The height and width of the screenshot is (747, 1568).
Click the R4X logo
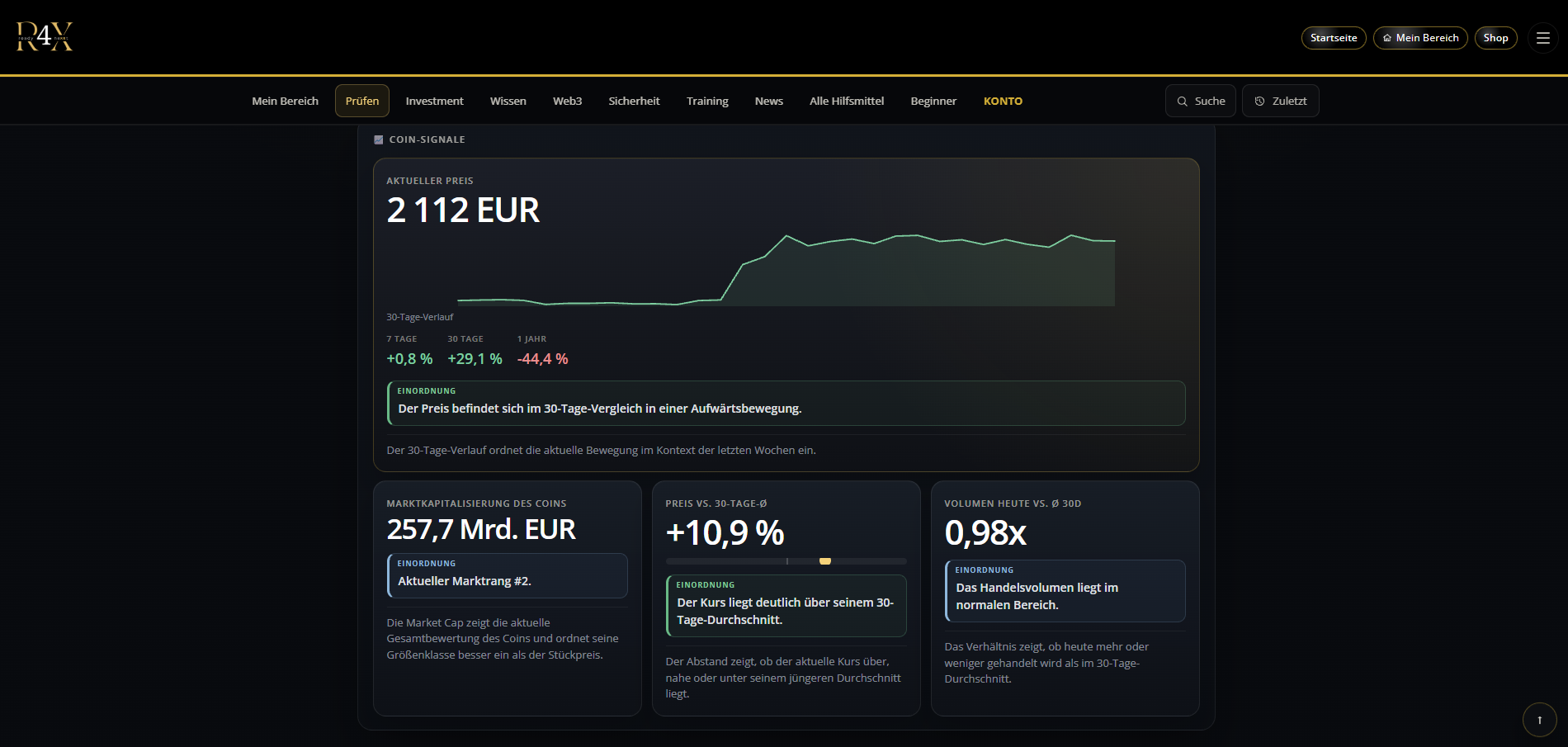click(x=45, y=36)
